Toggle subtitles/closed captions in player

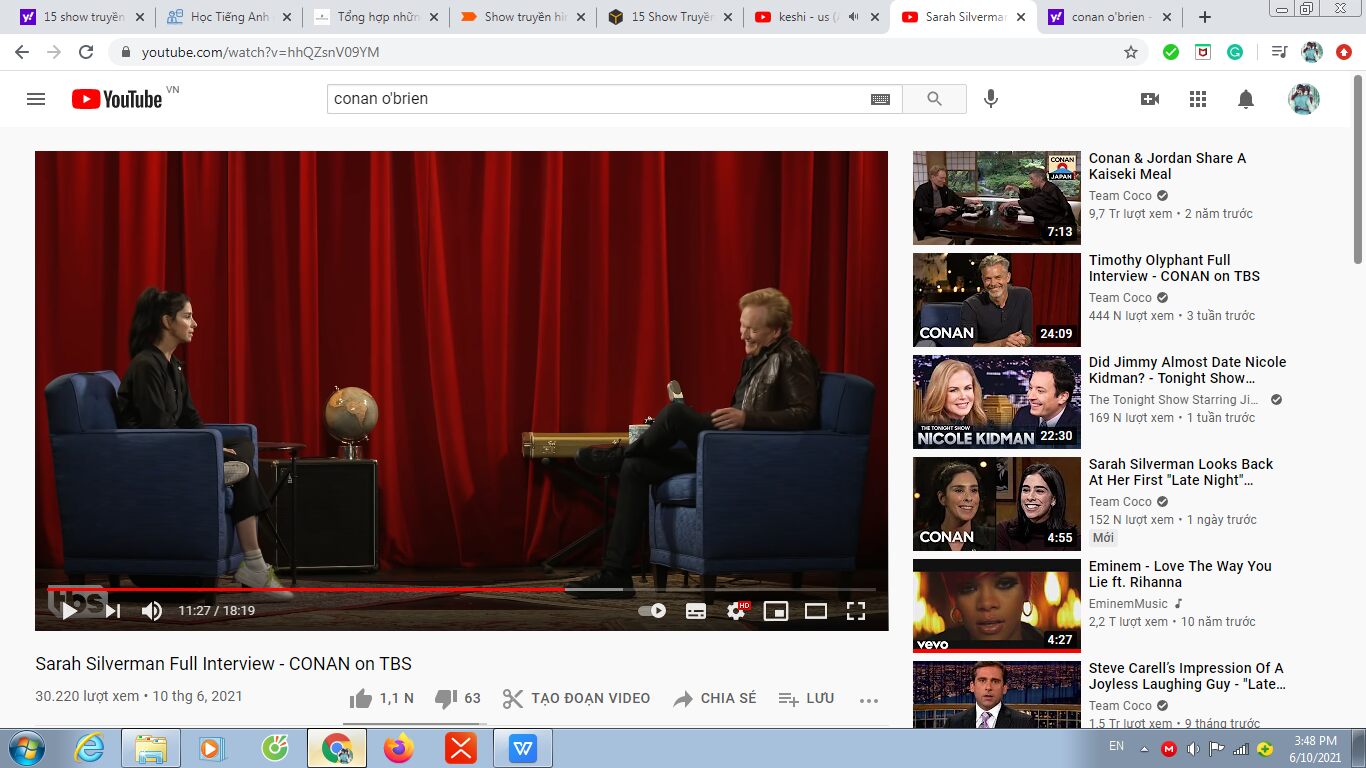click(x=696, y=610)
